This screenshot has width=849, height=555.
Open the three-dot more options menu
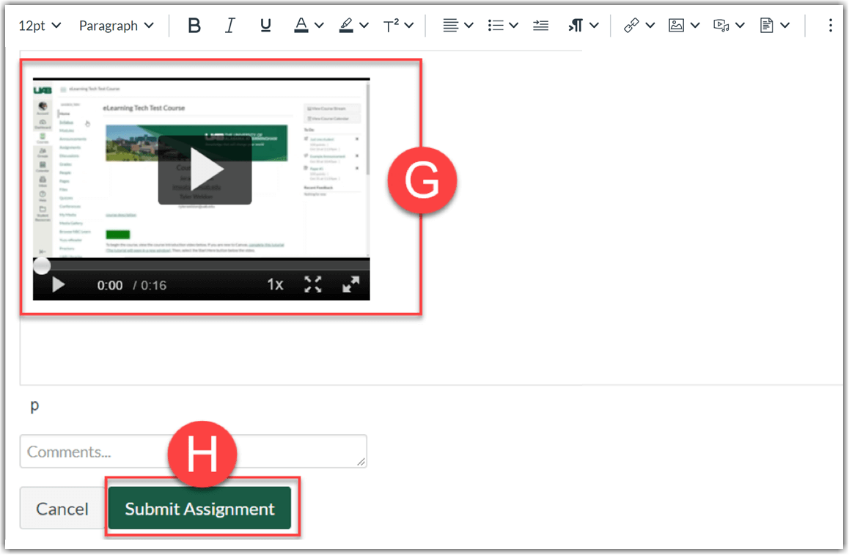(830, 26)
